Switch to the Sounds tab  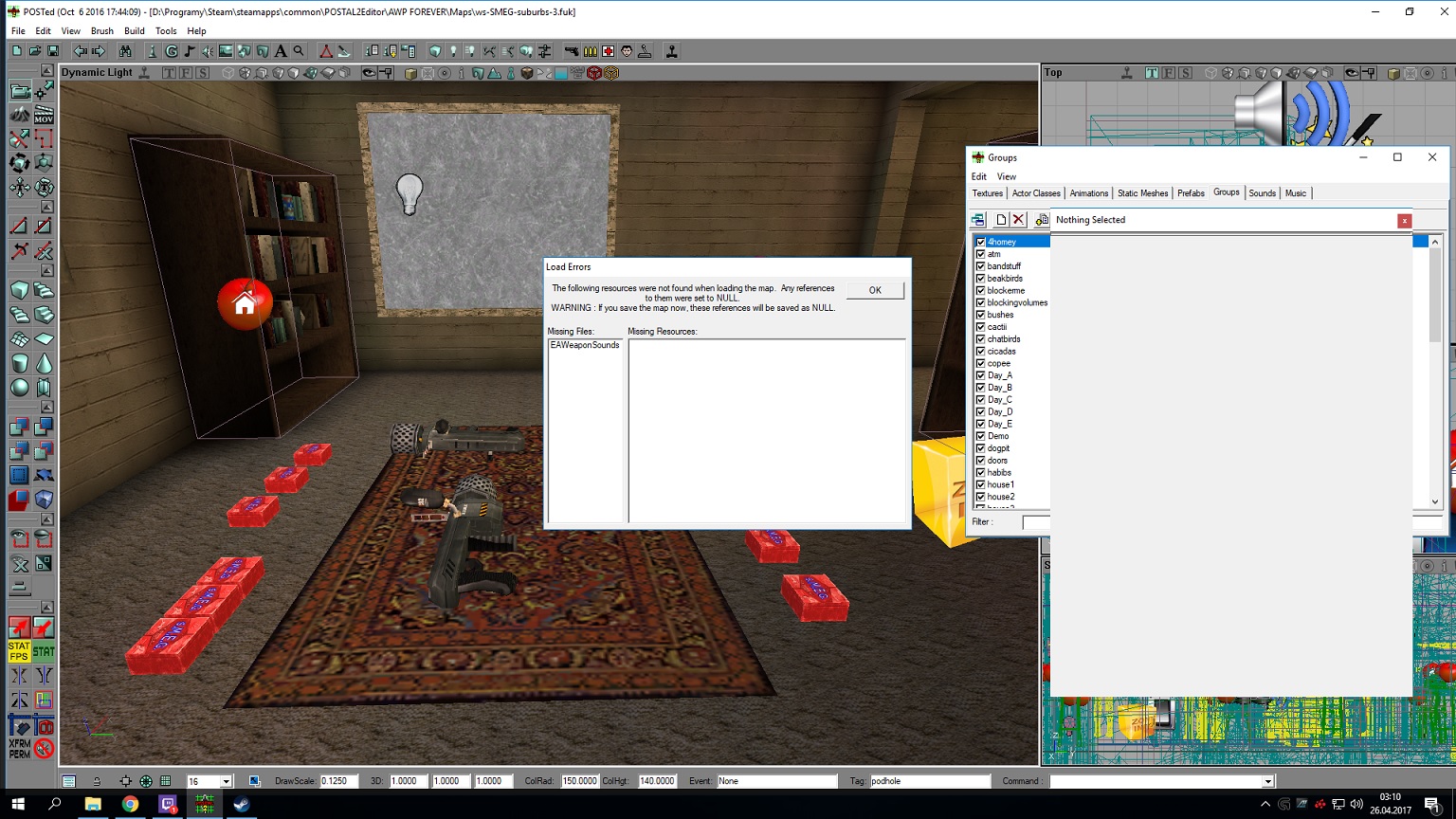pyautogui.click(x=1262, y=193)
